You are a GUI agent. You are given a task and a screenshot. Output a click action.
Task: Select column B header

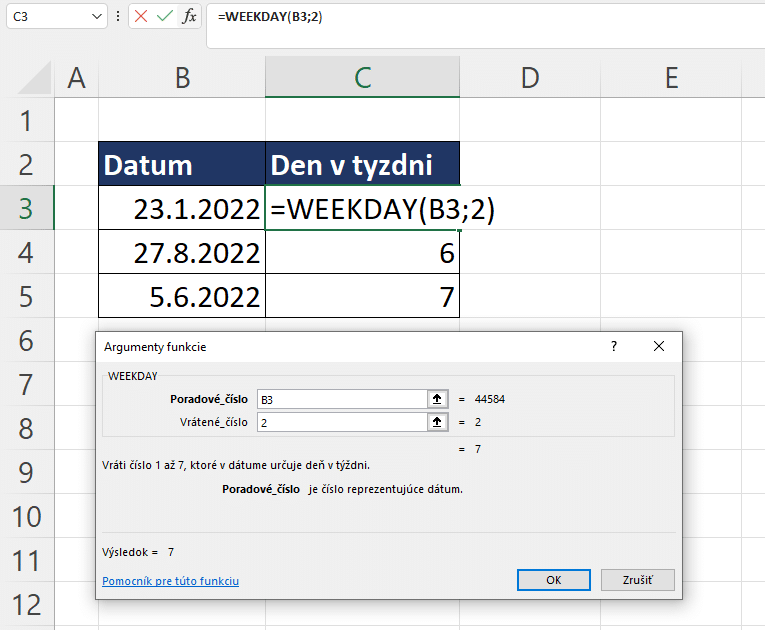click(182, 78)
